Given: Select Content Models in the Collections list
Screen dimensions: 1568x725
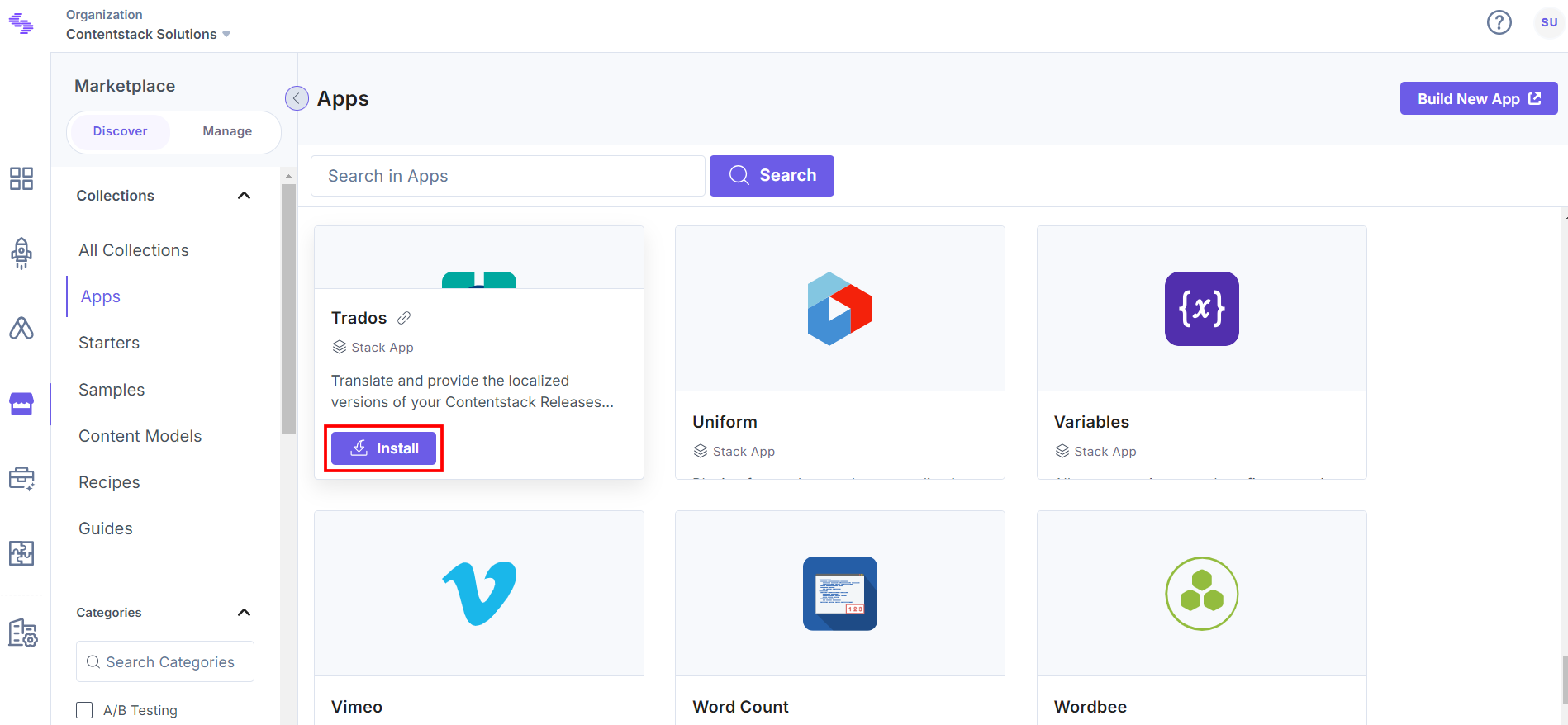Looking at the screenshot, I should pos(140,436).
